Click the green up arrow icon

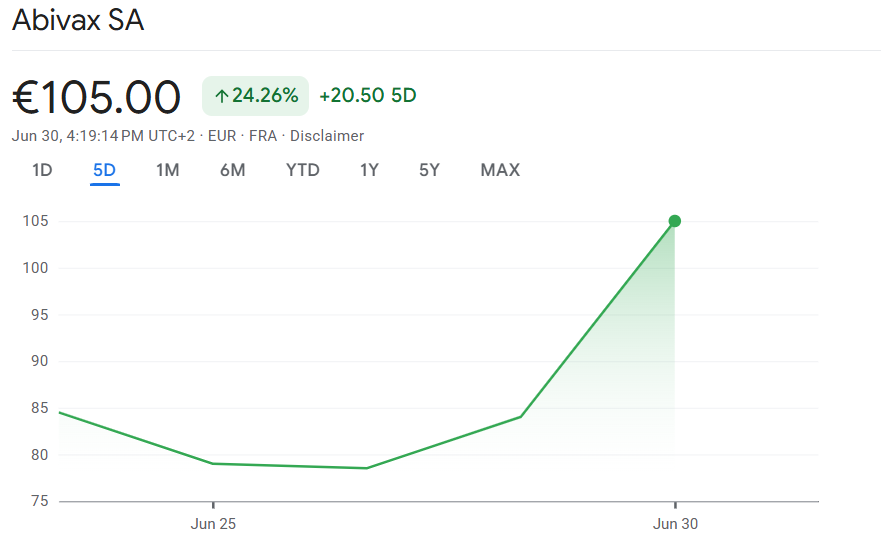221,97
